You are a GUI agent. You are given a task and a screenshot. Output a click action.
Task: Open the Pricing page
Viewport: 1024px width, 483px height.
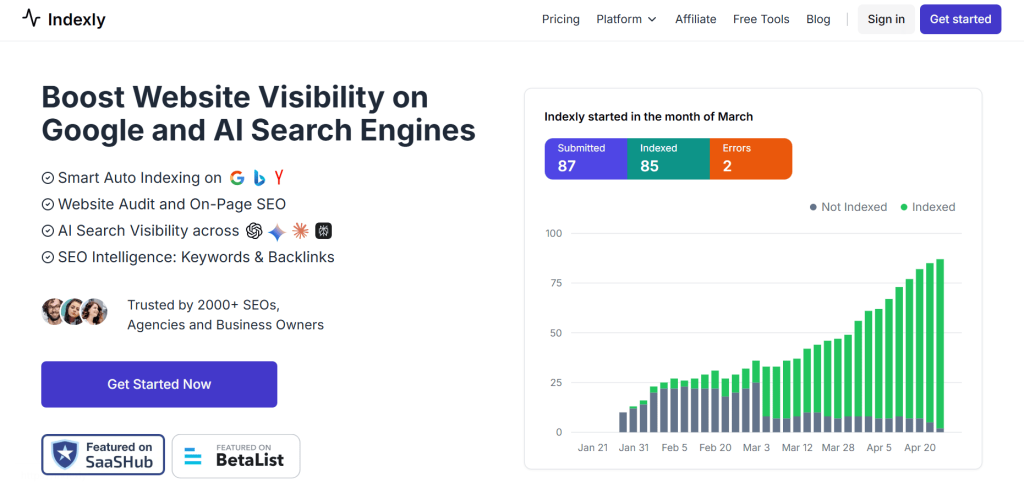(560, 19)
